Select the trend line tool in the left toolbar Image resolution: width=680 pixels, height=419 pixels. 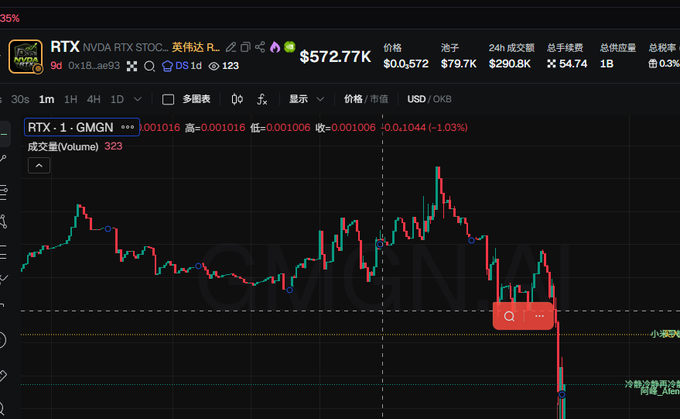coord(3,160)
